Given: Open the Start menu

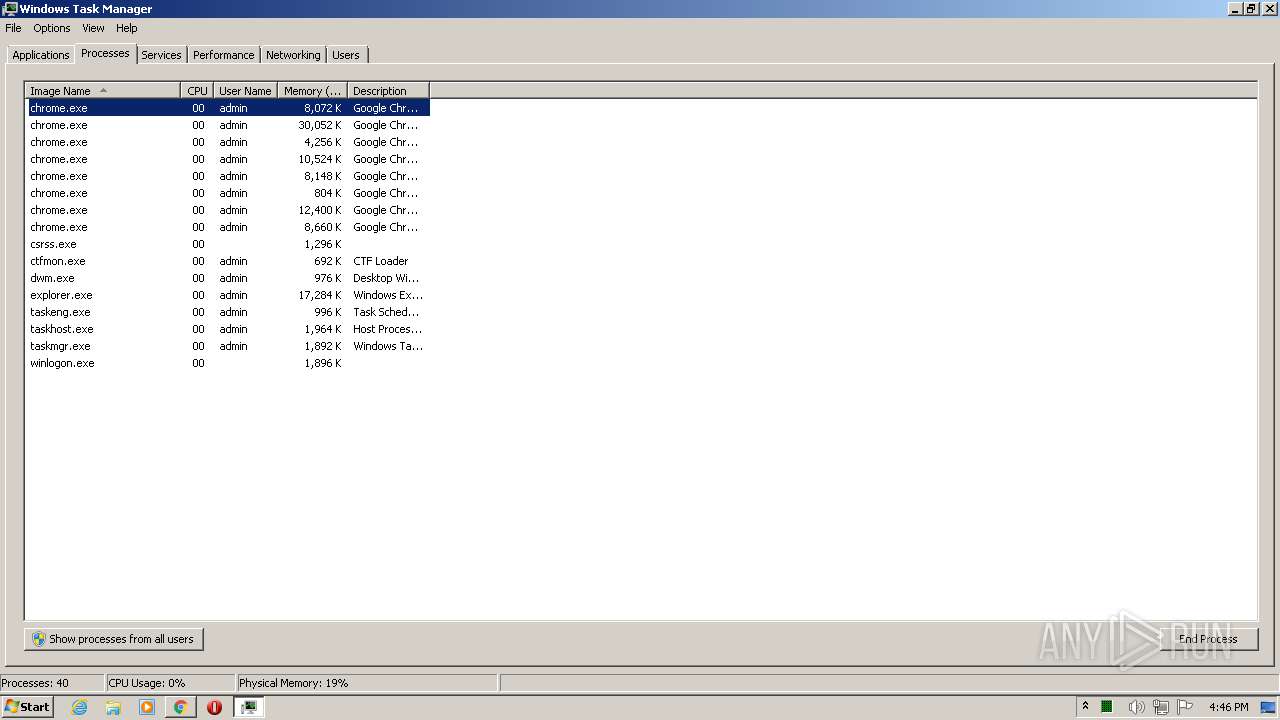Looking at the screenshot, I should [x=27, y=707].
